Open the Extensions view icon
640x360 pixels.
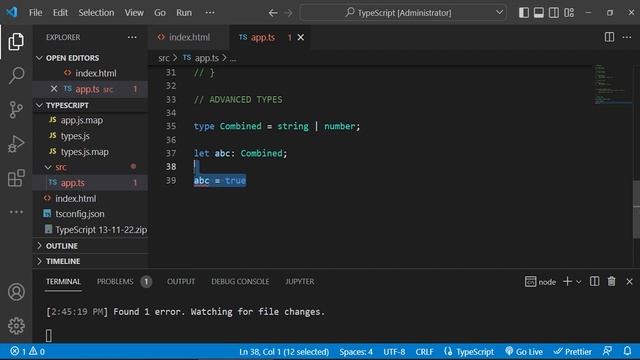[16, 178]
